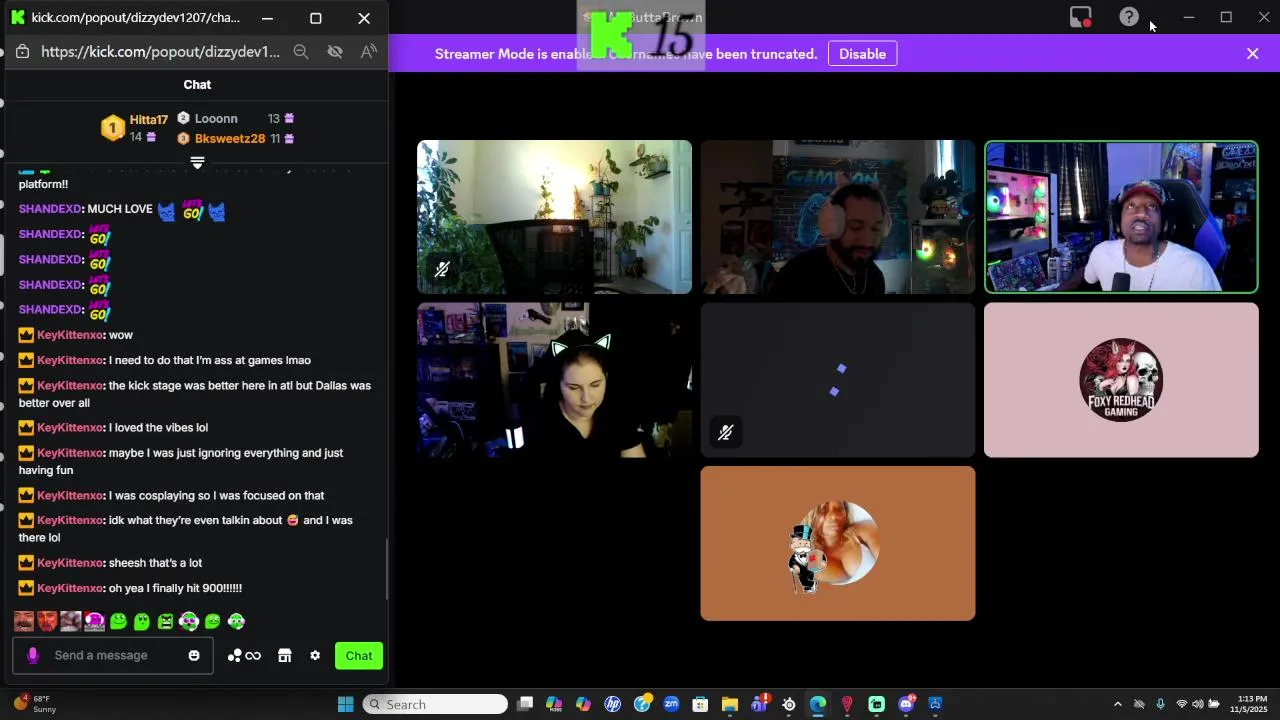Open Discord from the taskbar
Screen dimensions: 1280x720
tap(906, 704)
